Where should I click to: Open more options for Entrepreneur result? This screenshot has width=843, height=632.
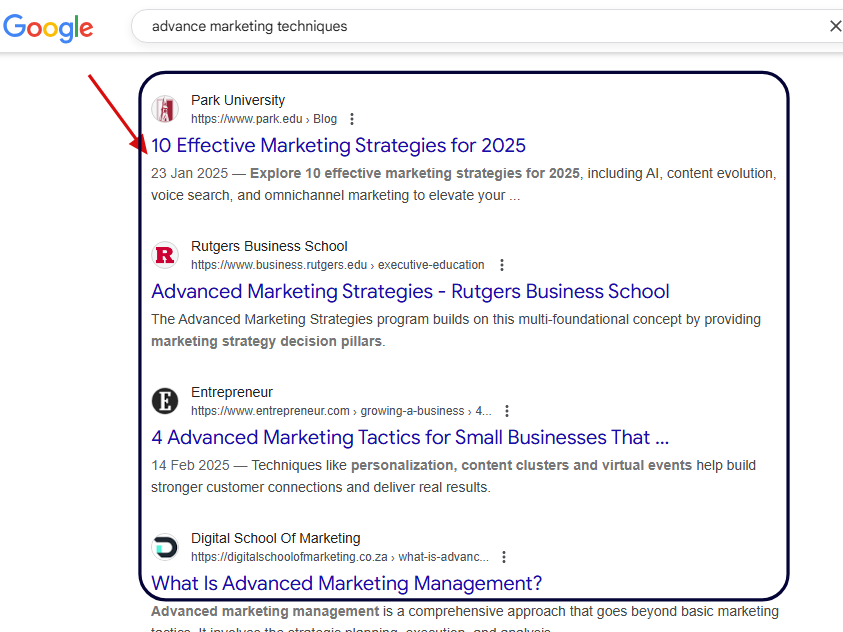(x=506, y=411)
